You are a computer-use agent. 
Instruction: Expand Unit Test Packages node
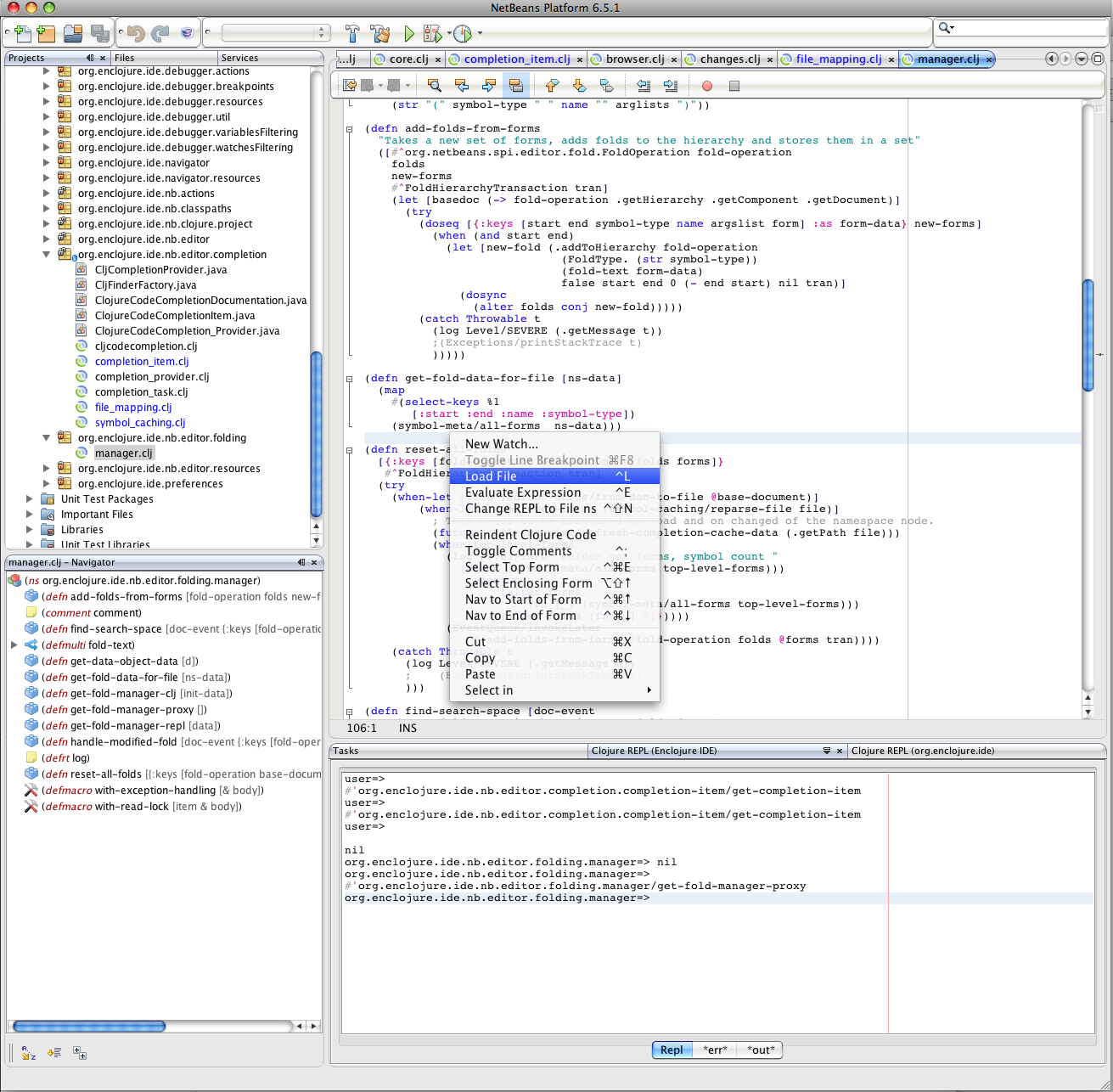[30, 499]
